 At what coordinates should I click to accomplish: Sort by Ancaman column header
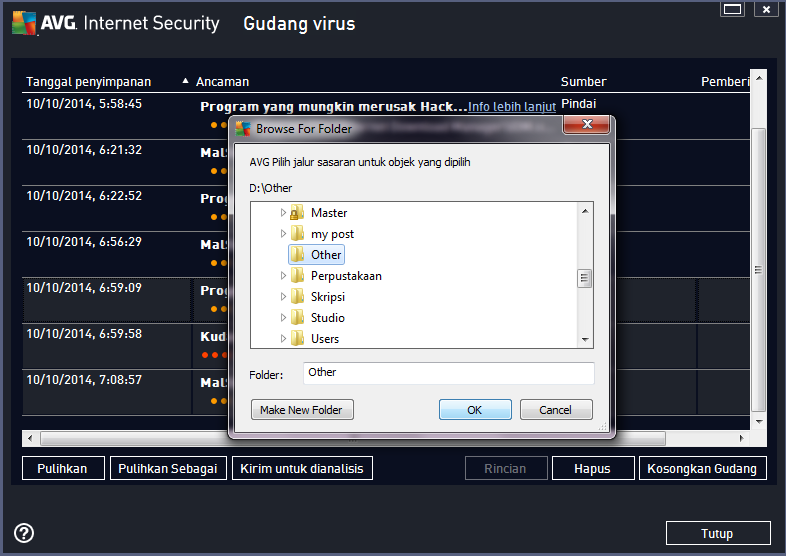click(223, 82)
